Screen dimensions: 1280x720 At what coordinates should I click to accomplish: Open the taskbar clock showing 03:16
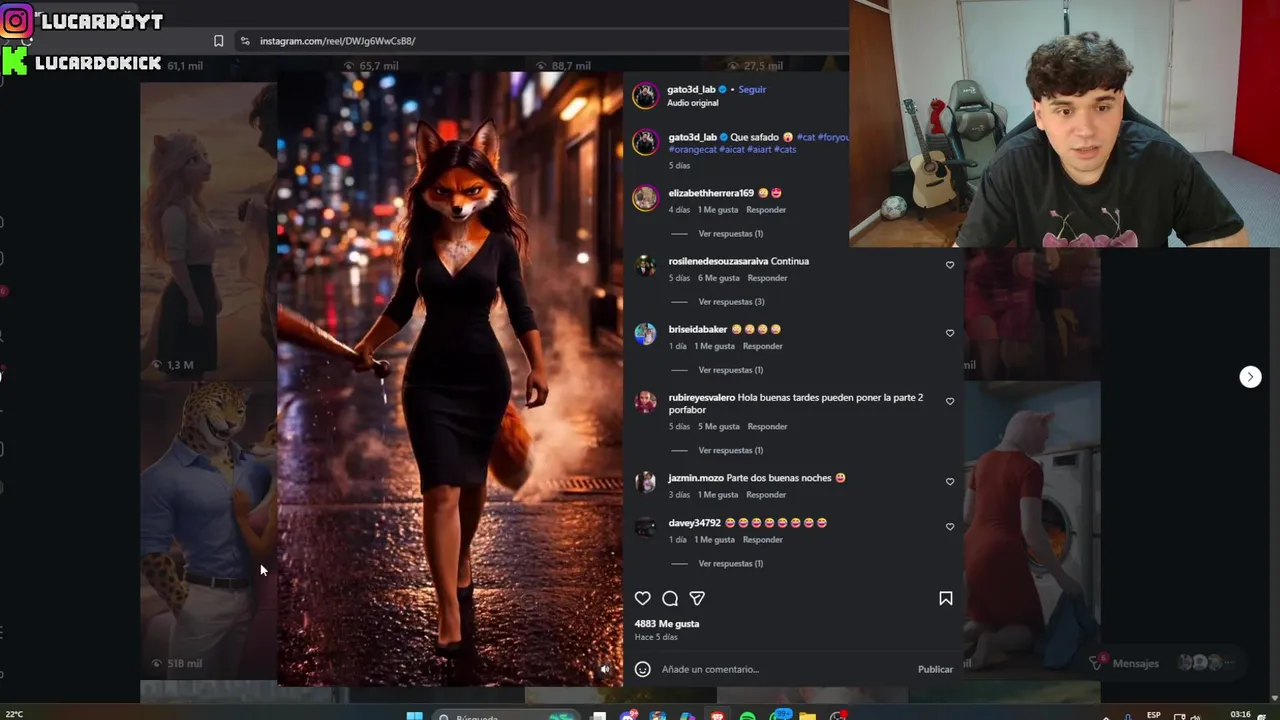[x=1241, y=715]
